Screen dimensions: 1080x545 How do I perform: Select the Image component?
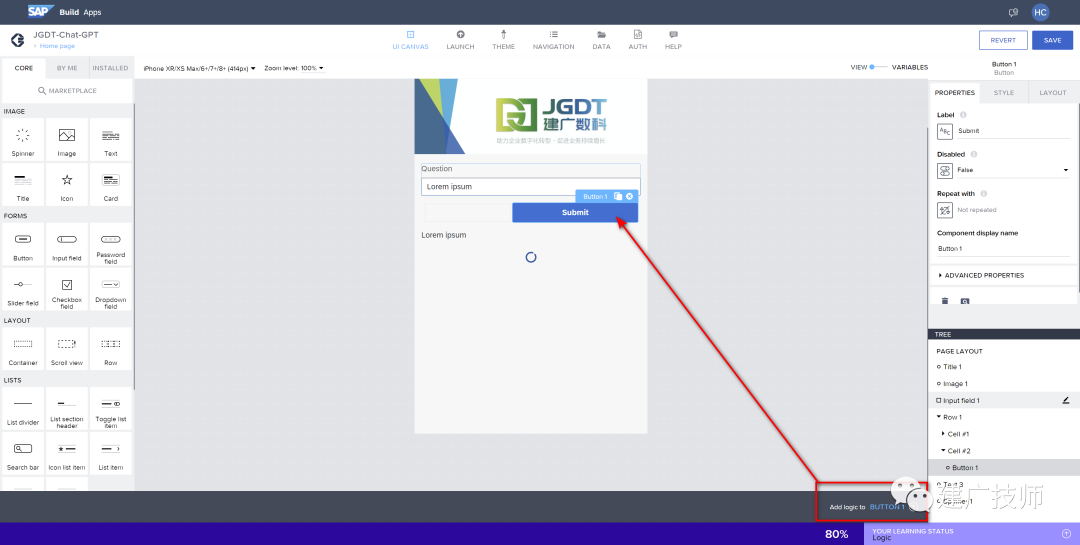pos(67,140)
